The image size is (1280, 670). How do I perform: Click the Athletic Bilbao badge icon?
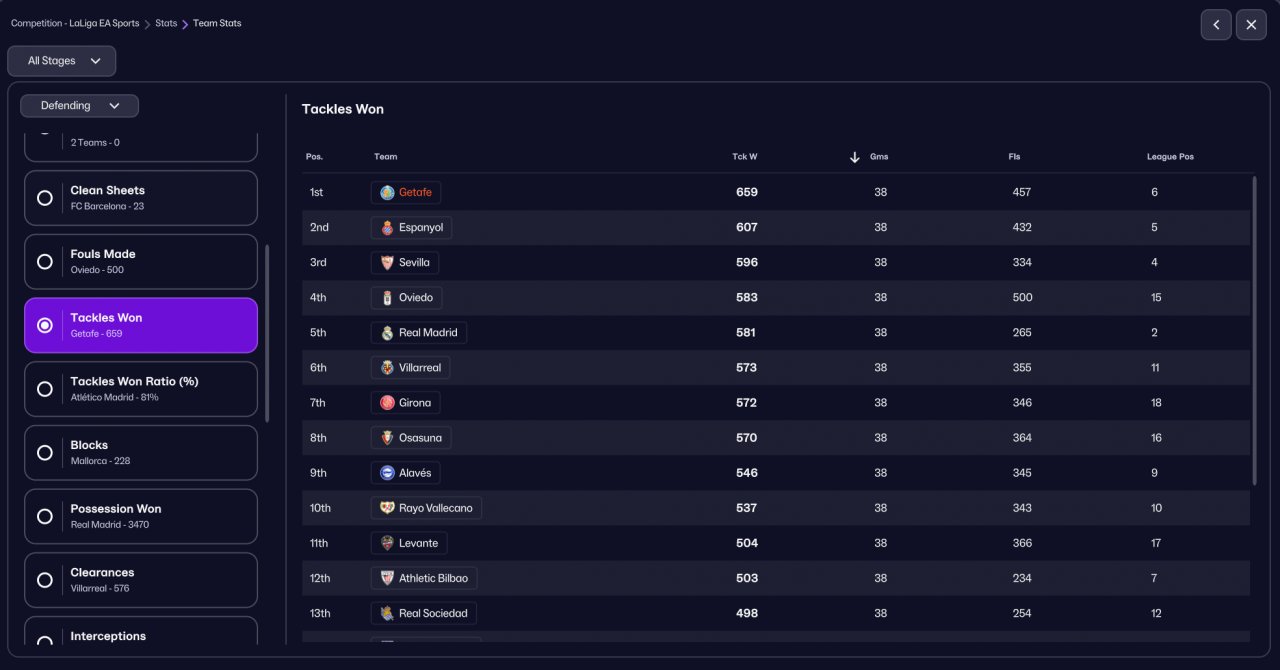coord(387,578)
